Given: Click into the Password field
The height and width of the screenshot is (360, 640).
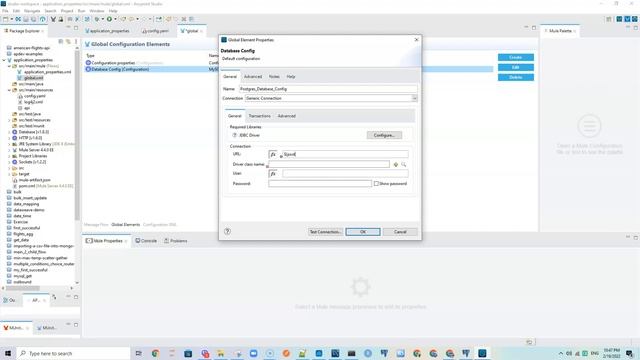Looking at the screenshot, I should pos(320,184).
